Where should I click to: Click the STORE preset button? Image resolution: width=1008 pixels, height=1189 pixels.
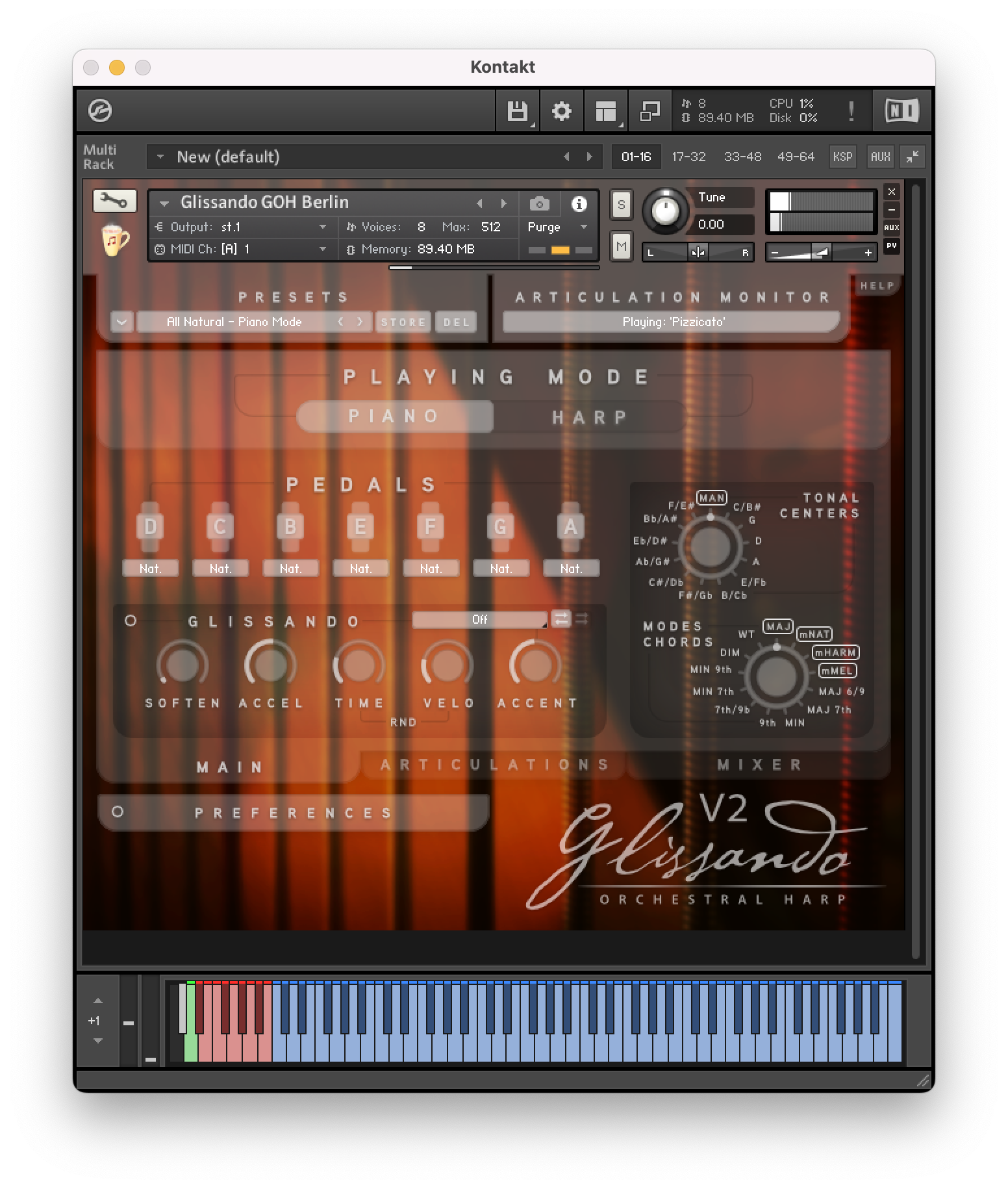point(403,322)
